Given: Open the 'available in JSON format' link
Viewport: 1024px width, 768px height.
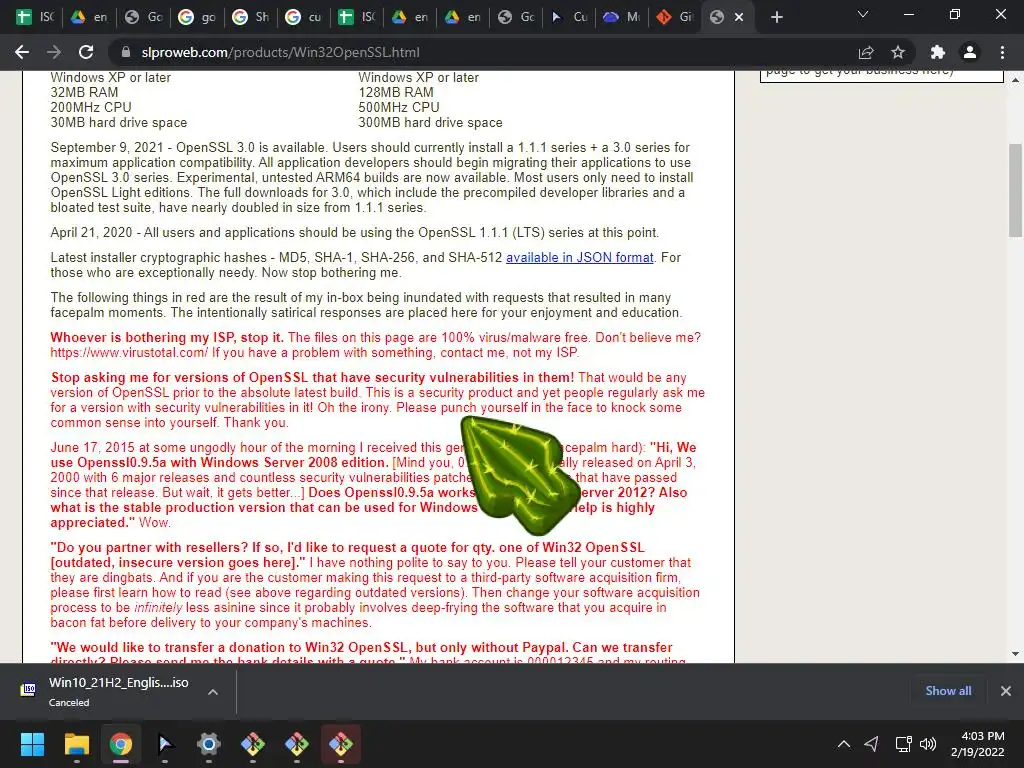Looking at the screenshot, I should pos(579,257).
